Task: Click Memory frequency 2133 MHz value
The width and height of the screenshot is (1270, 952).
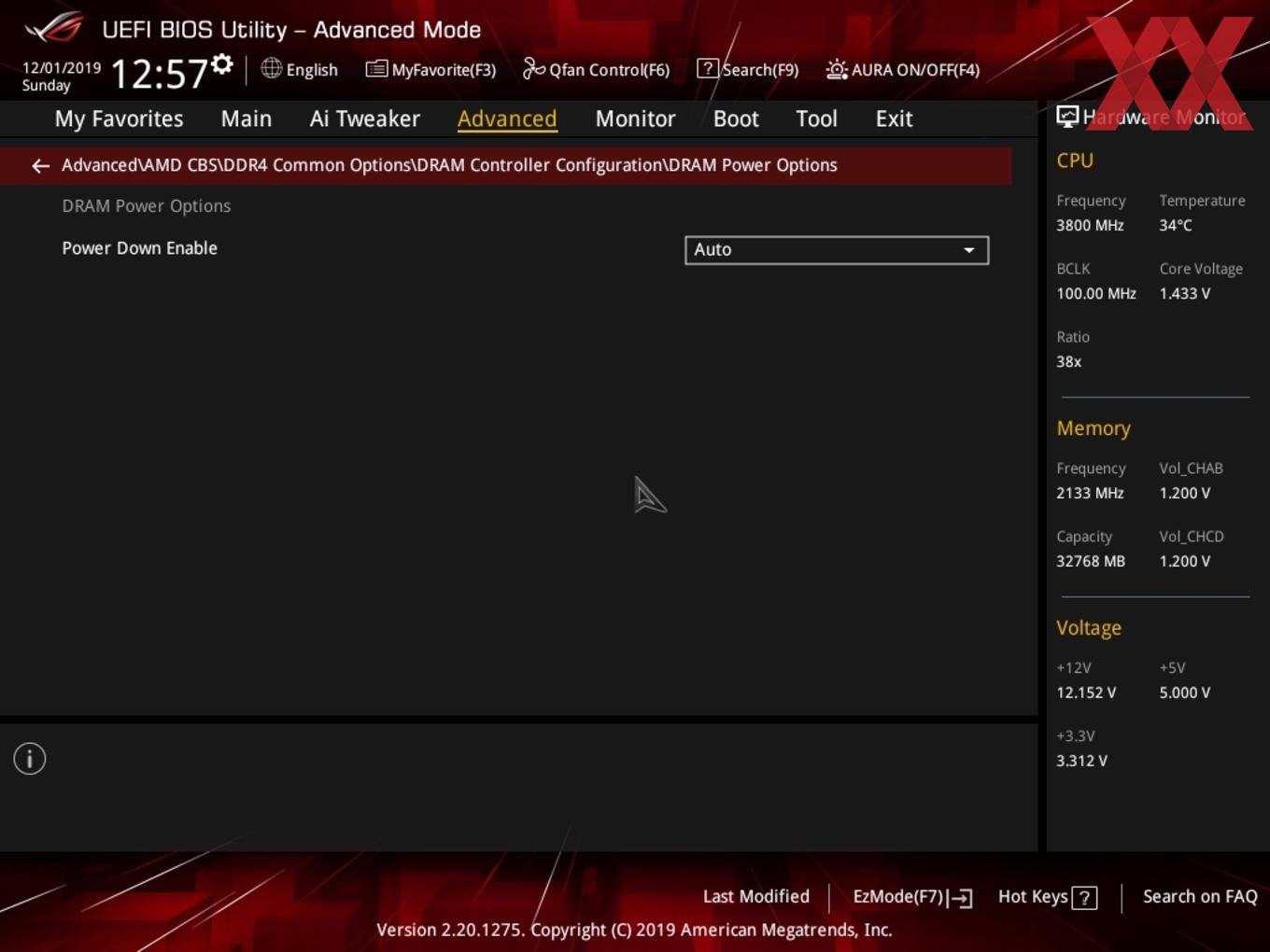Action: (x=1090, y=494)
